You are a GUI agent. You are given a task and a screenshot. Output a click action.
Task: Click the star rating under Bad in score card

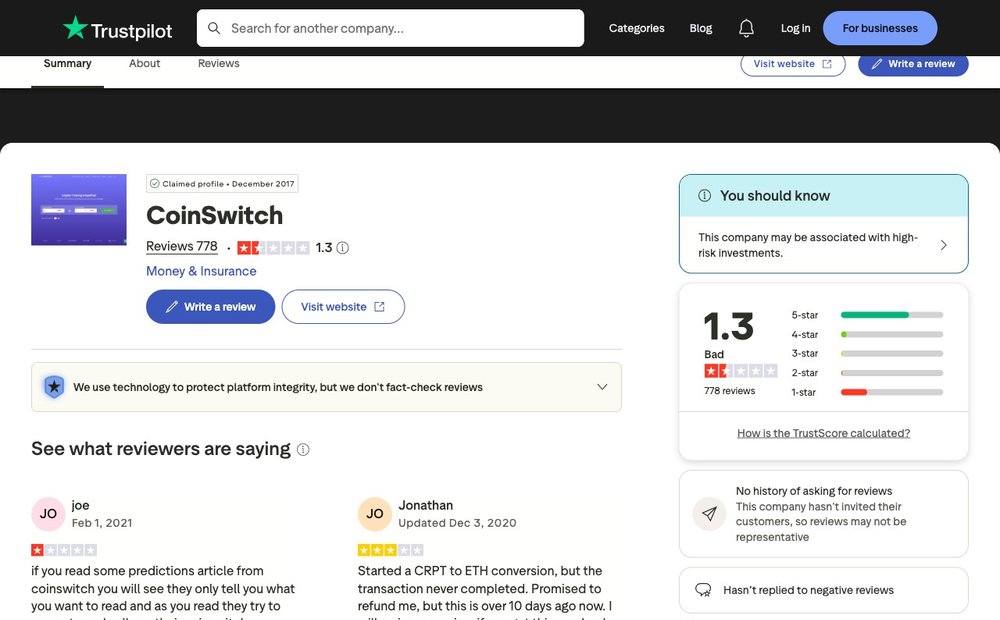tap(740, 371)
